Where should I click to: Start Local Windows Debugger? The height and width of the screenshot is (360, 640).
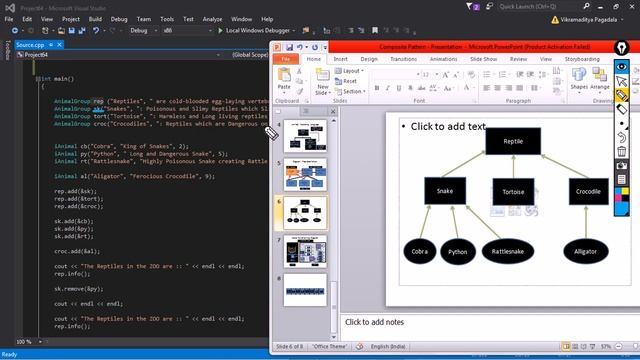256,31
